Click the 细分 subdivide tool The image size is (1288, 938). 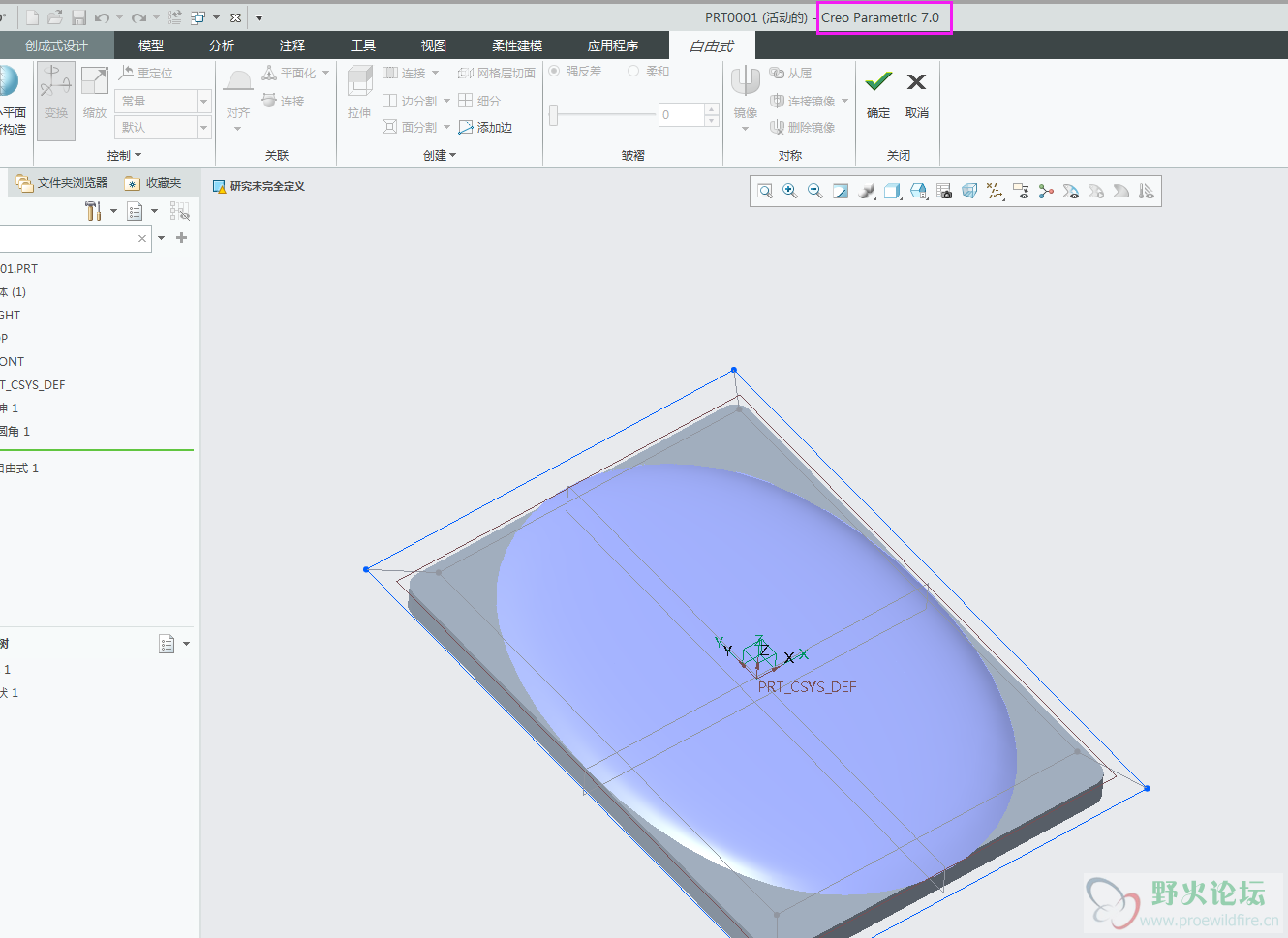click(479, 101)
